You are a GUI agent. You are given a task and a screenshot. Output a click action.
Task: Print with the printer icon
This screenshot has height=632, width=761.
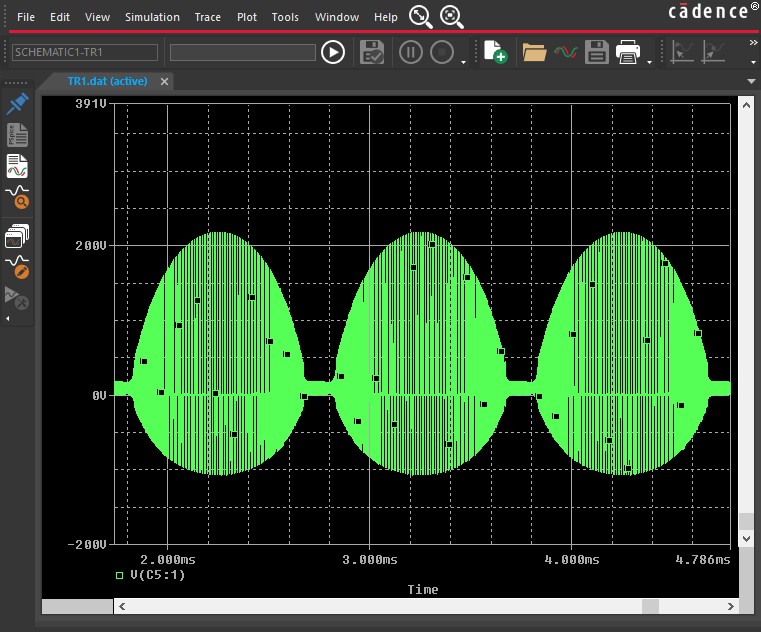[x=628, y=52]
